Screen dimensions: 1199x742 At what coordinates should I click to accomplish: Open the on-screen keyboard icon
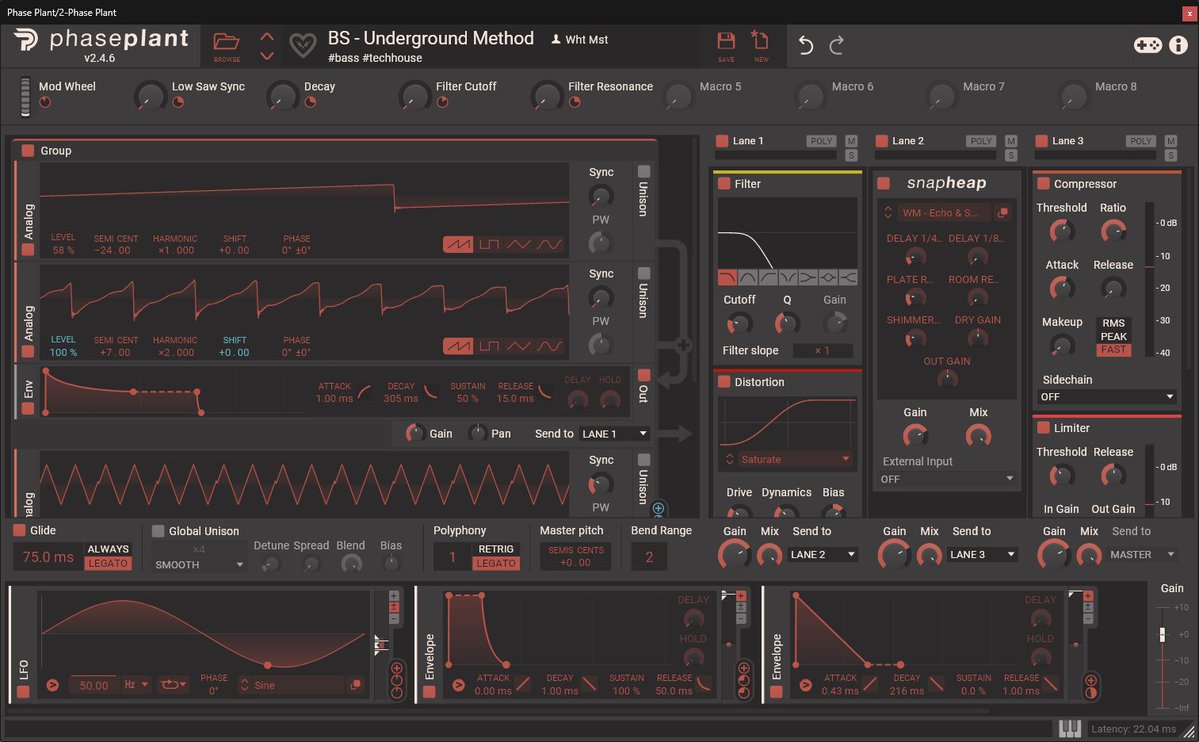[1069, 729]
